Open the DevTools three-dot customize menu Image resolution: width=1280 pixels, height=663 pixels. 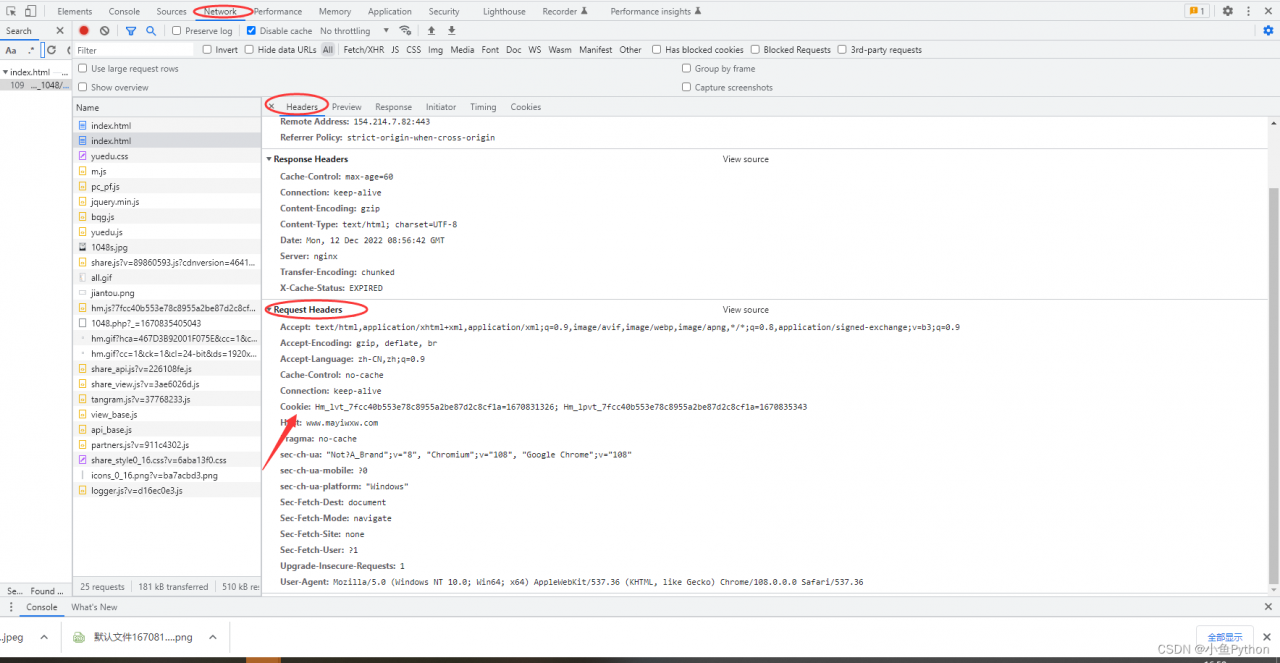(x=1247, y=11)
